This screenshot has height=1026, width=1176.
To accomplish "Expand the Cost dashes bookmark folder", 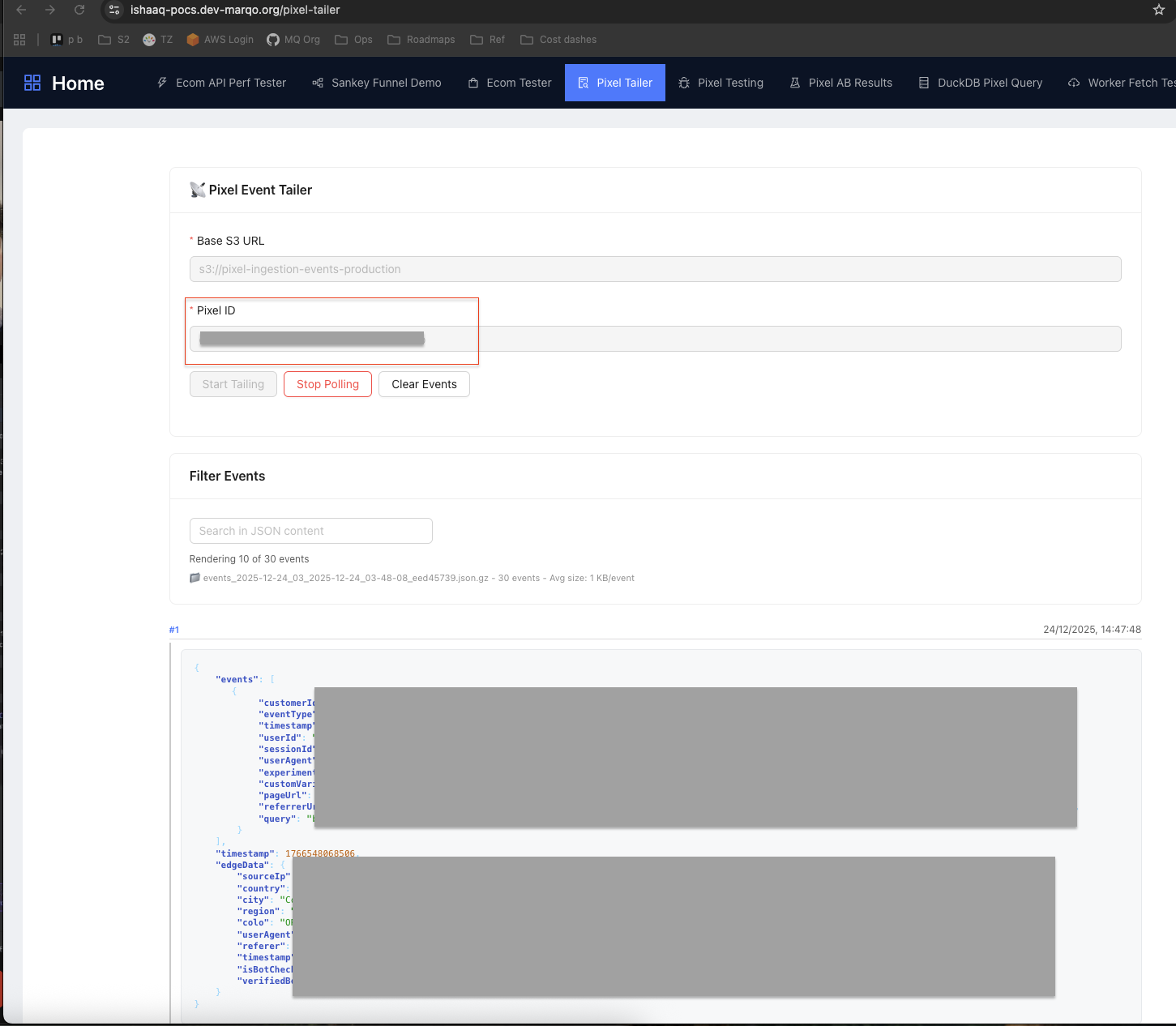I will [x=558, y=40].
